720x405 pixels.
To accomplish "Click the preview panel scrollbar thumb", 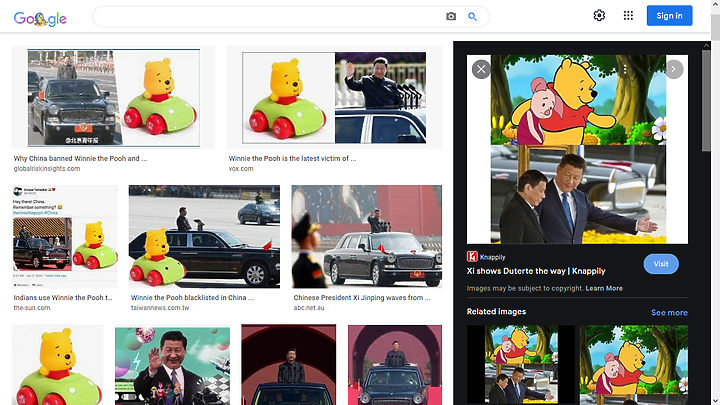I will point(706,100).
